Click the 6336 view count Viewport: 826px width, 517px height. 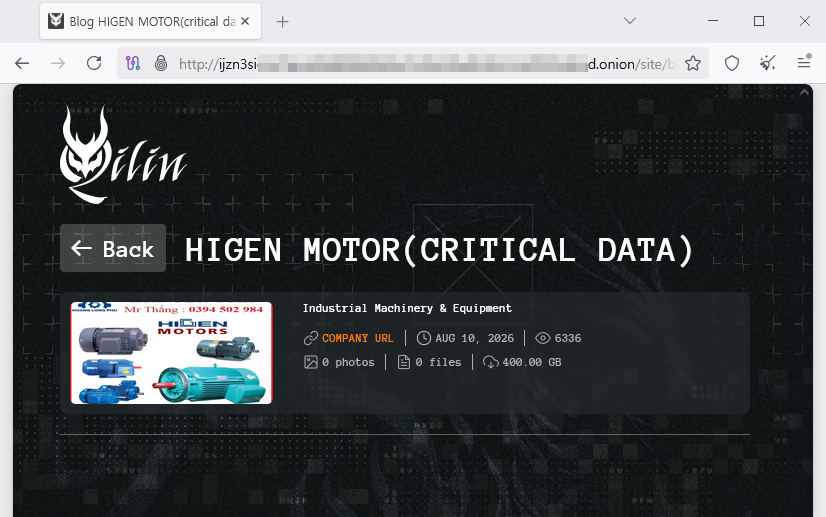pos(568,338)
